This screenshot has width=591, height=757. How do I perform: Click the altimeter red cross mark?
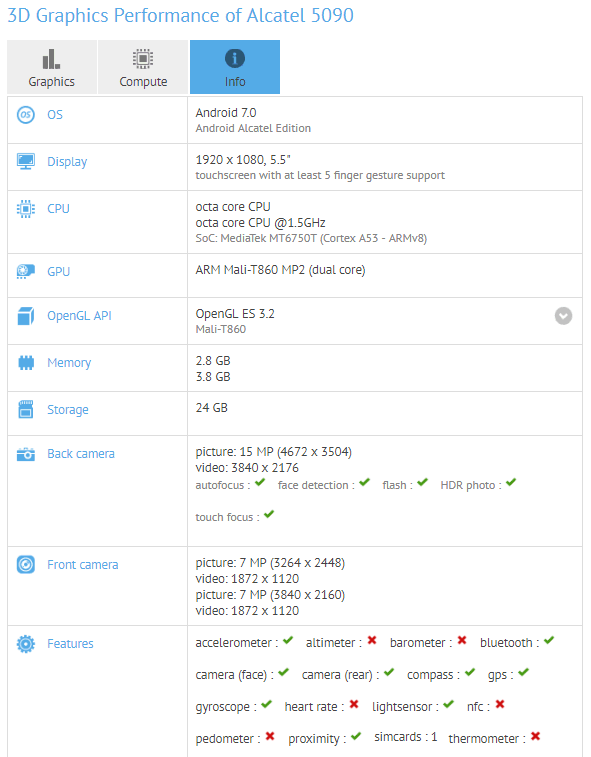pos(372,640)
